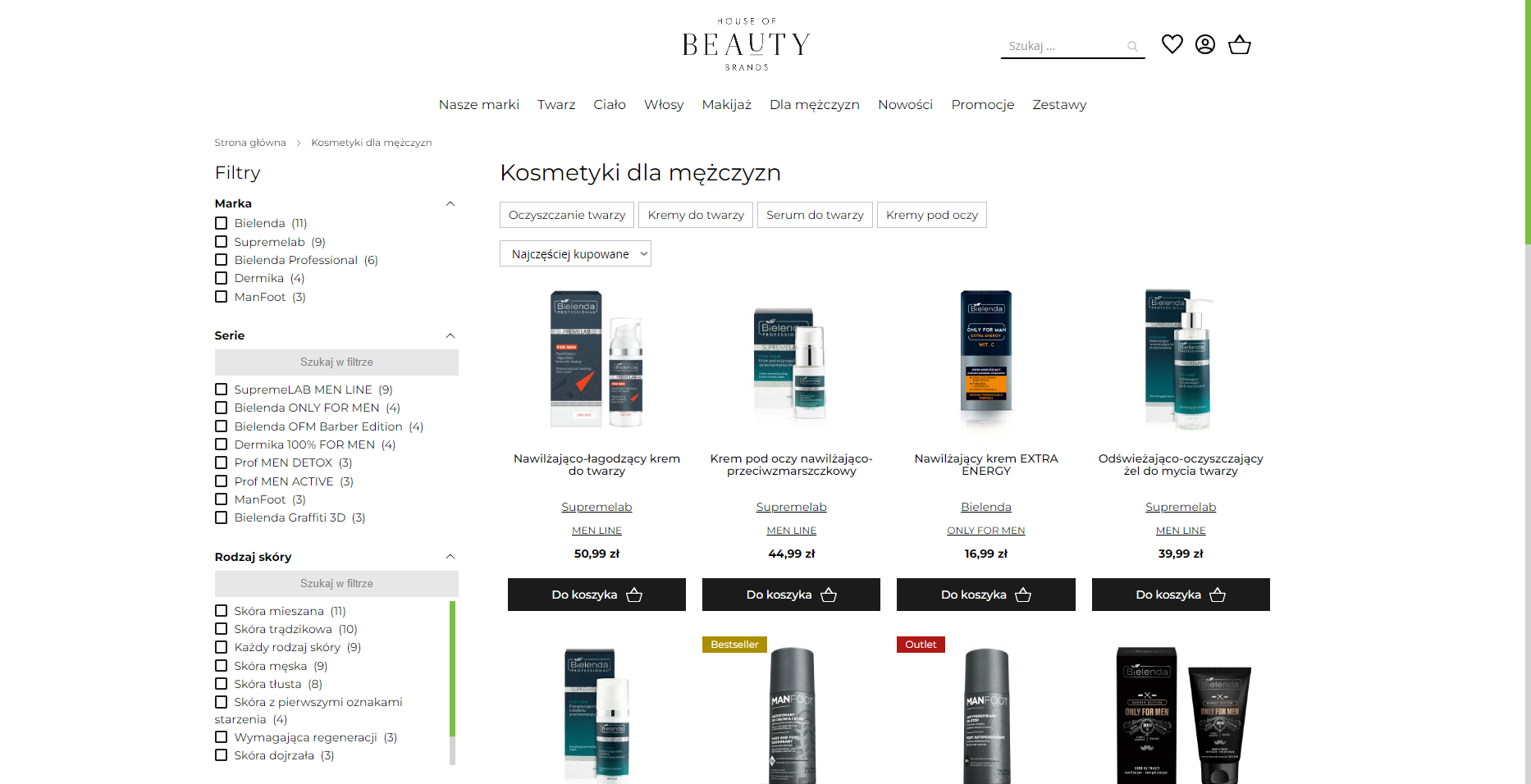Open the user account icon

[1205, 44]
